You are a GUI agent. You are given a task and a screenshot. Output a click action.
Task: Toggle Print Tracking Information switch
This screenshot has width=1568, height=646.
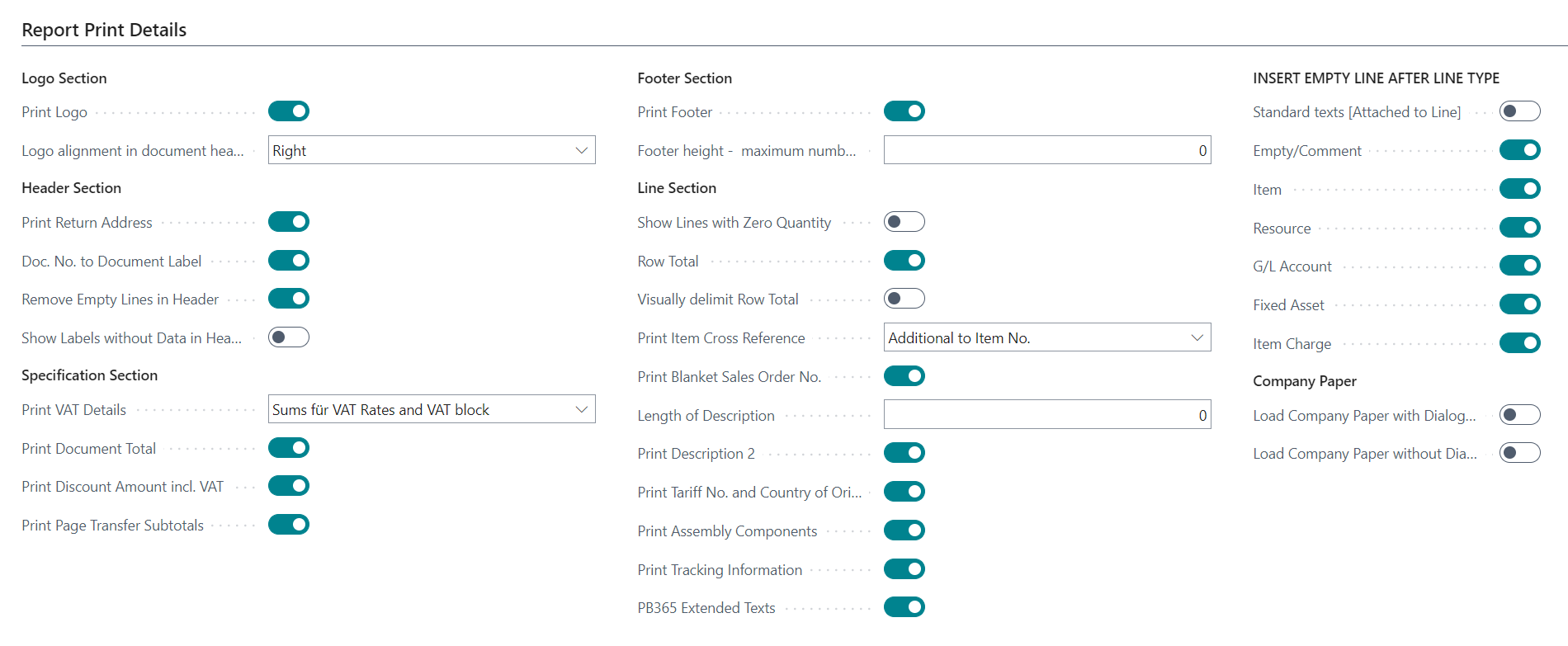tap(904, 569)
